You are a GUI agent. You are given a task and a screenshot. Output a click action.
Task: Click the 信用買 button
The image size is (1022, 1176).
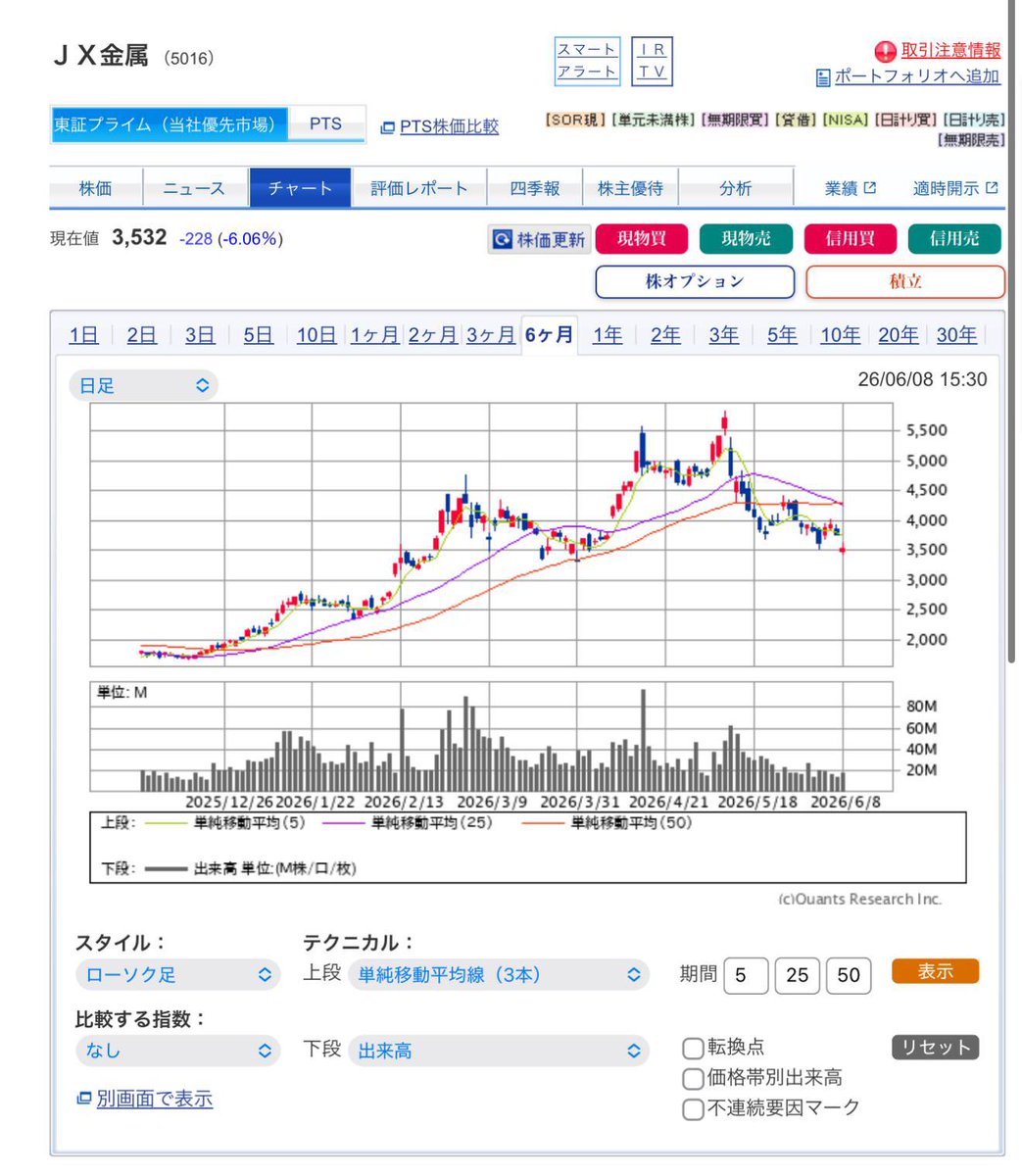click(x=850, y=238)
